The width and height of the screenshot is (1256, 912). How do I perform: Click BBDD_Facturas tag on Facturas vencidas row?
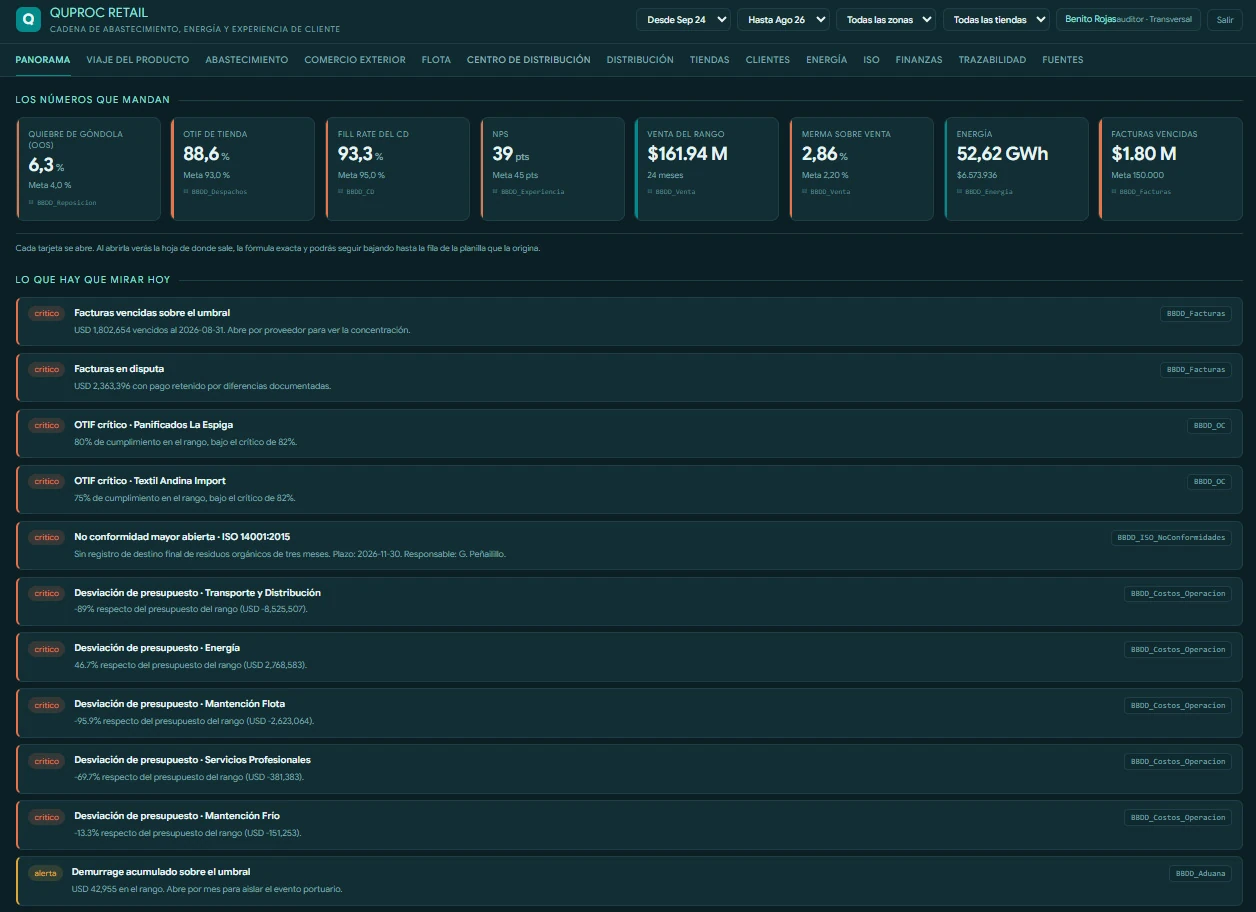[1195, 313]
